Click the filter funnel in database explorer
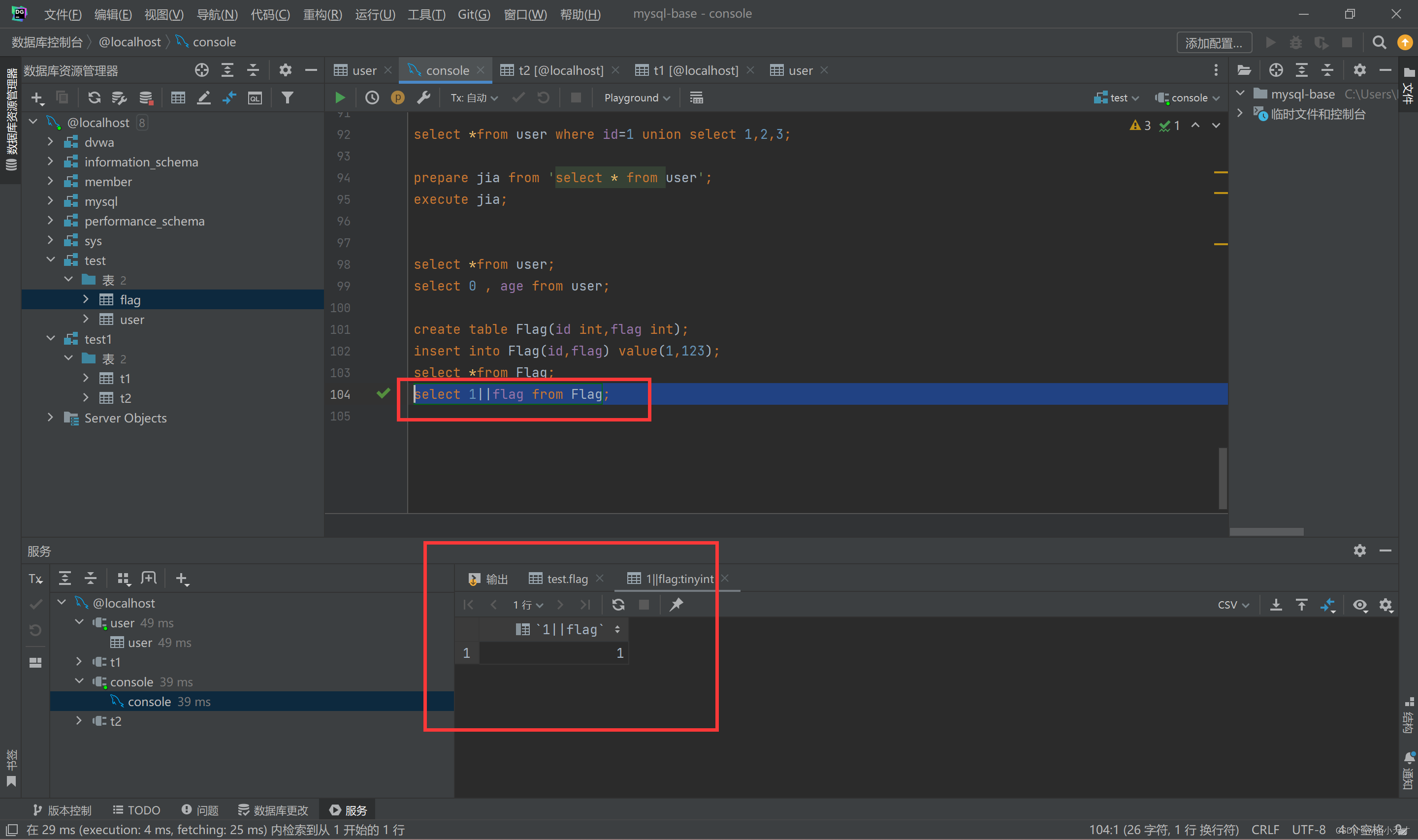Image resolution: width=1418 pixels, height=840 pixels. pos(288,98)
